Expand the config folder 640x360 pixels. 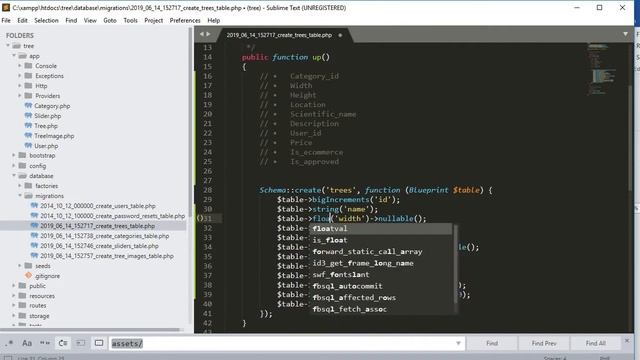pyautogui.click(x=13, y=166)
